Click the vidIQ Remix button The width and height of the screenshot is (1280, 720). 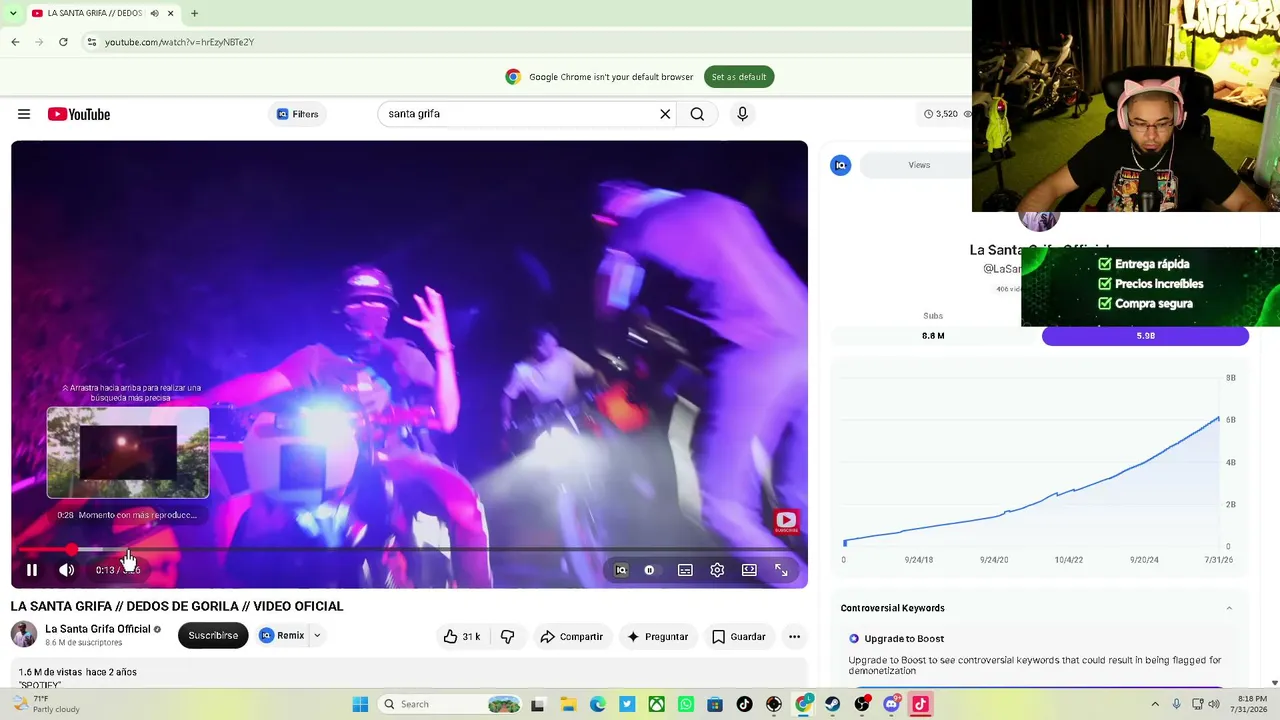click(282, 635)
